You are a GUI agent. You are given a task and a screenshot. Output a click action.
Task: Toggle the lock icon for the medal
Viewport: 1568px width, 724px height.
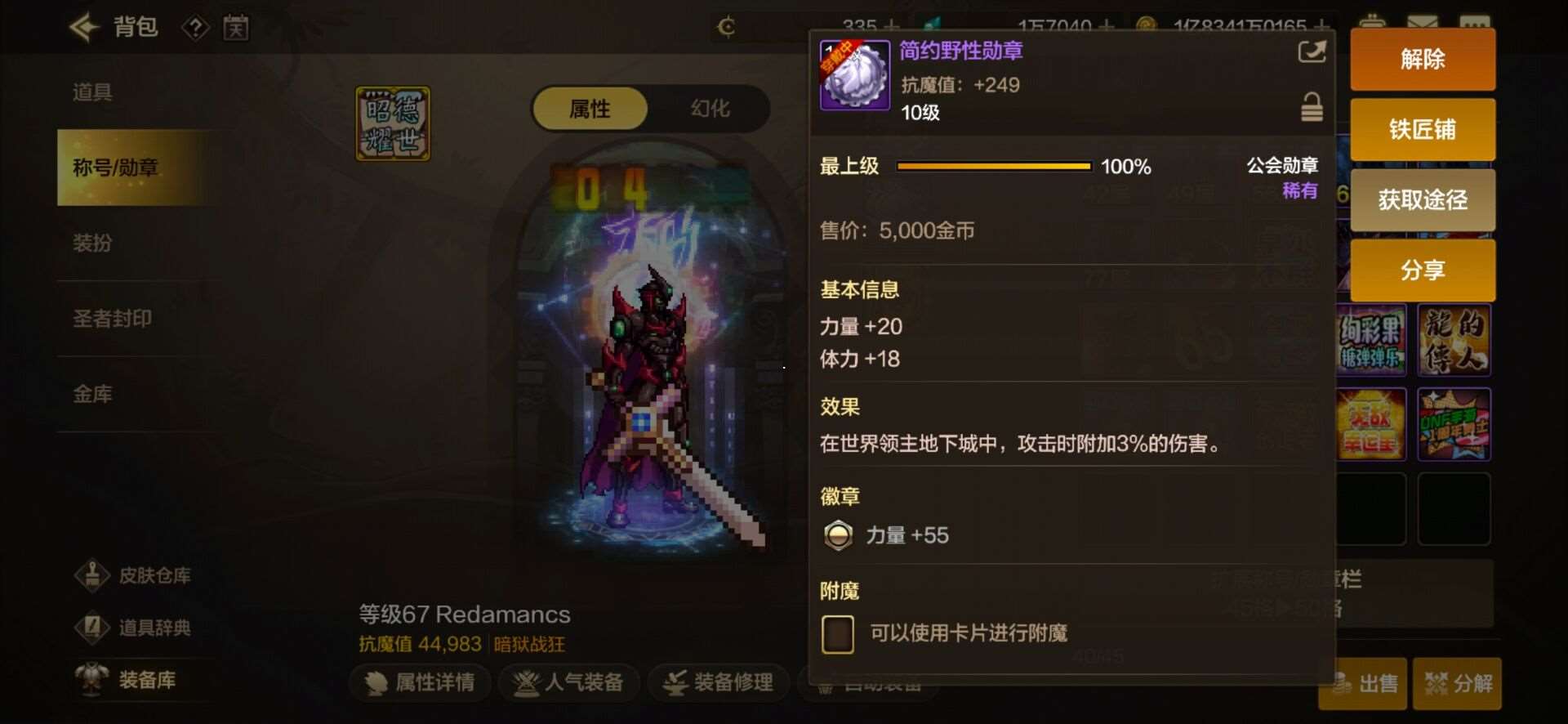[1312, 107]
